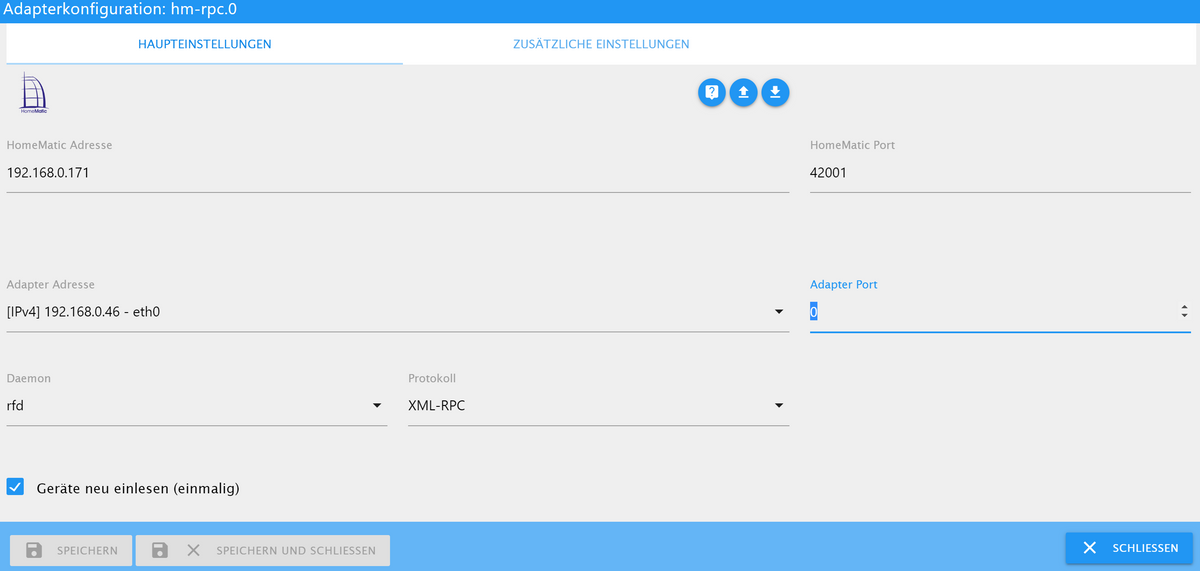The height and width of the screenshot is (571, 1200).
Task: Click the upload configuration arrow icon
Action: pos(743,92)
